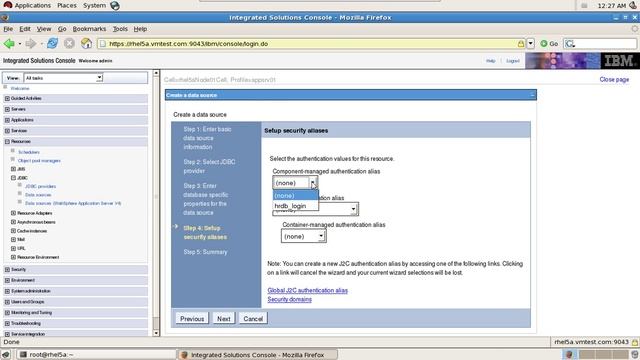Open the Security domains link
This screenshot has height=360, width=640.
pyautogui.click(x=289, y=300)
